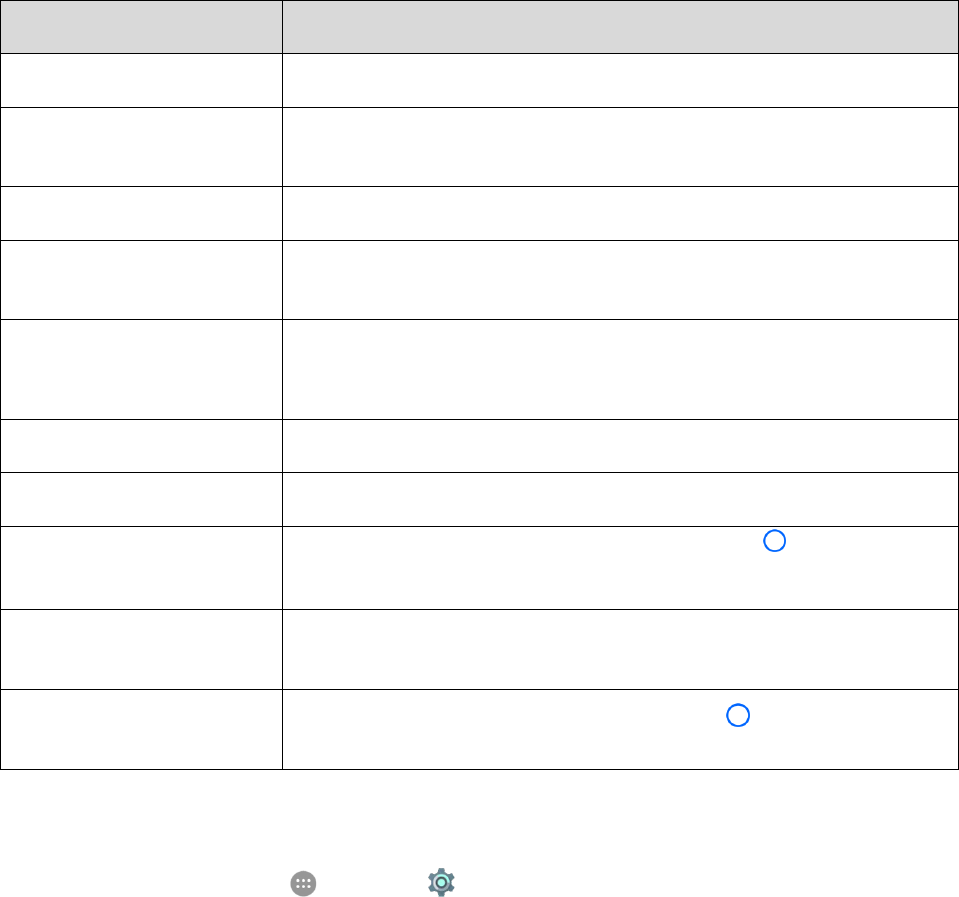Image resolution: width=959 pixels, height=897 pixels.
Task: Select narrow cell in fourth body row
Action: click(141, 280)
